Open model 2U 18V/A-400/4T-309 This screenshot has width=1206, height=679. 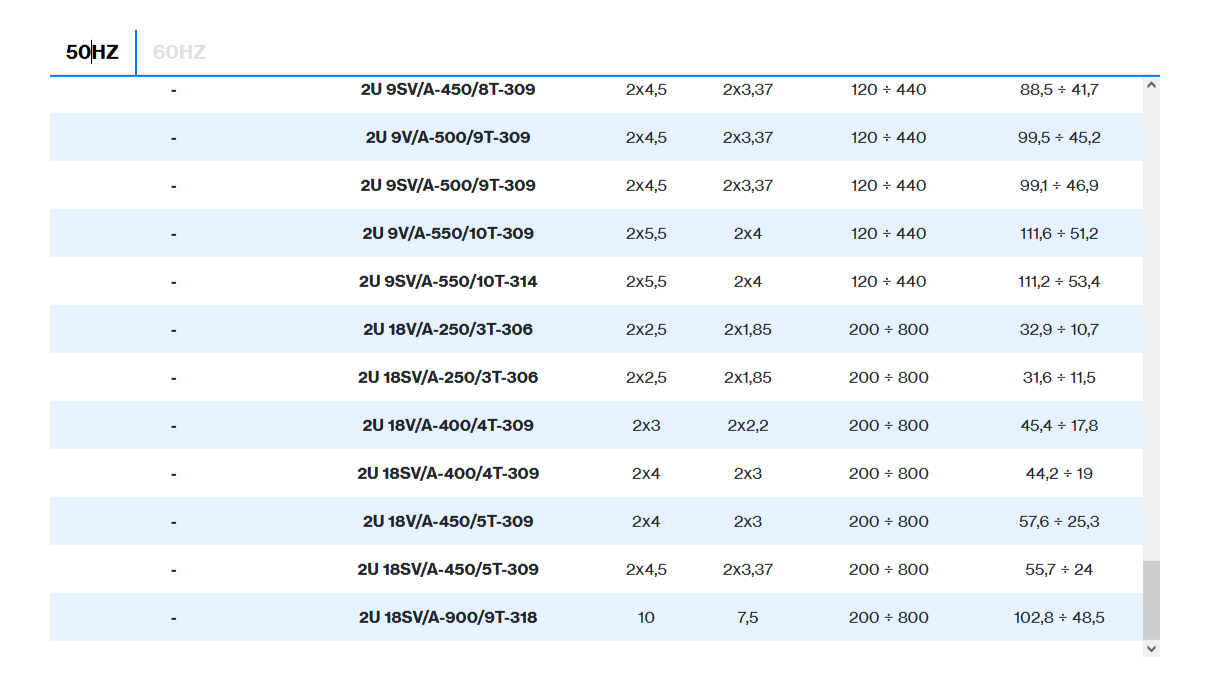(447, 426)
